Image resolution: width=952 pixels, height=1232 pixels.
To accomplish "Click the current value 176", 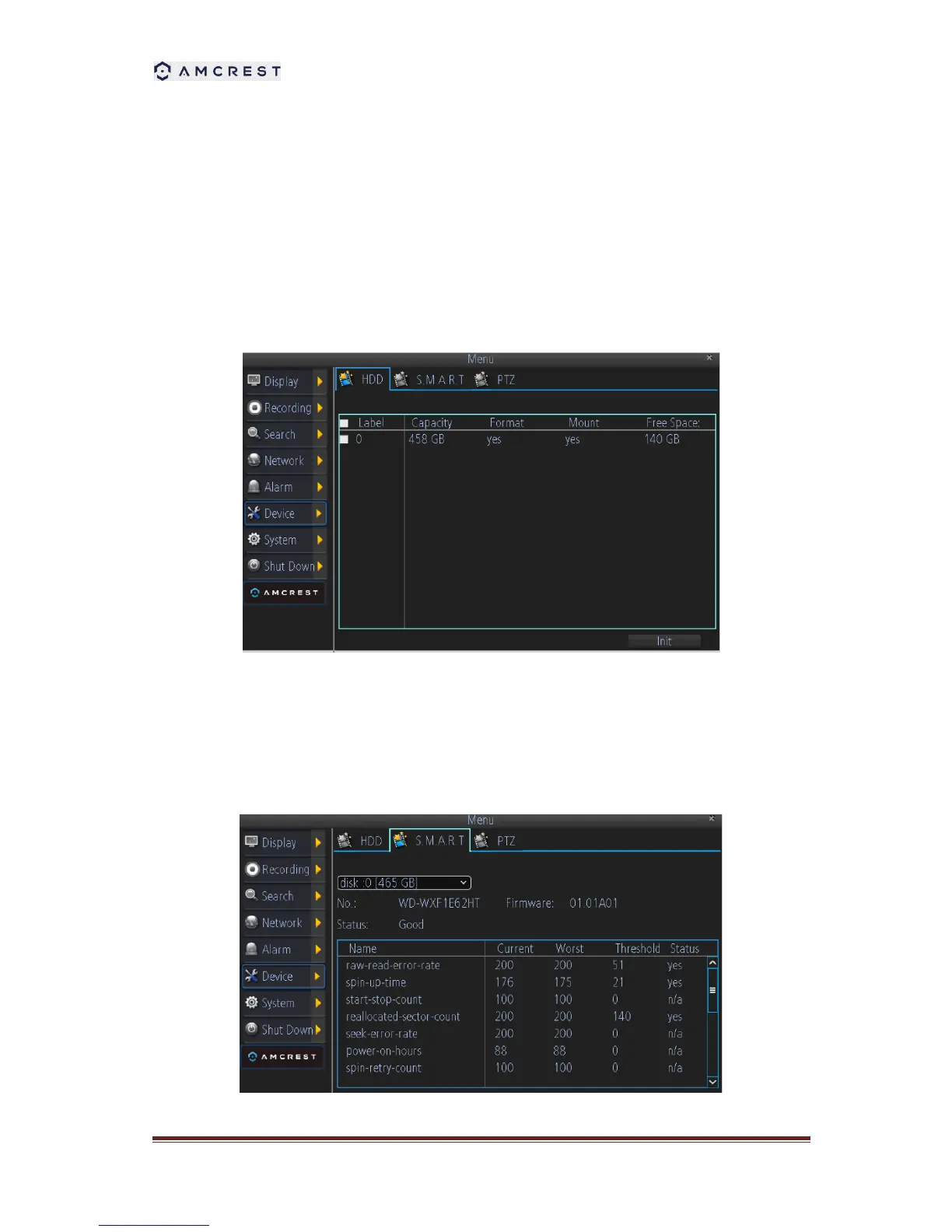I will 504,982.
